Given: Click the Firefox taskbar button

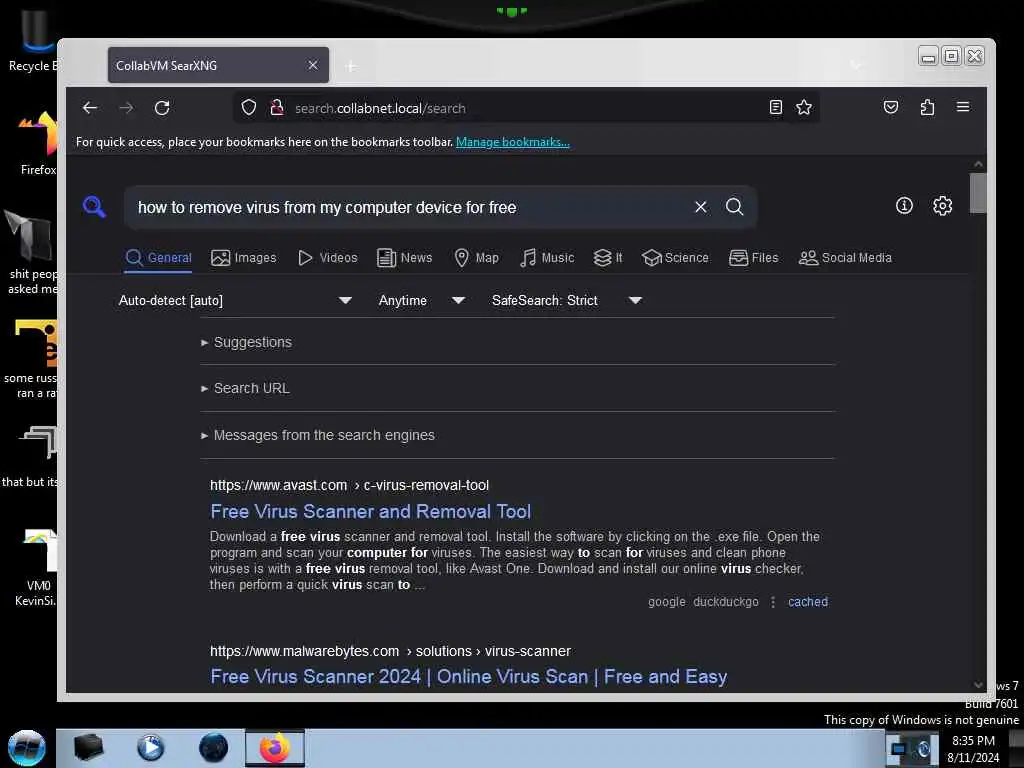Looking at the screenshot, I should [x=275, y=748].
